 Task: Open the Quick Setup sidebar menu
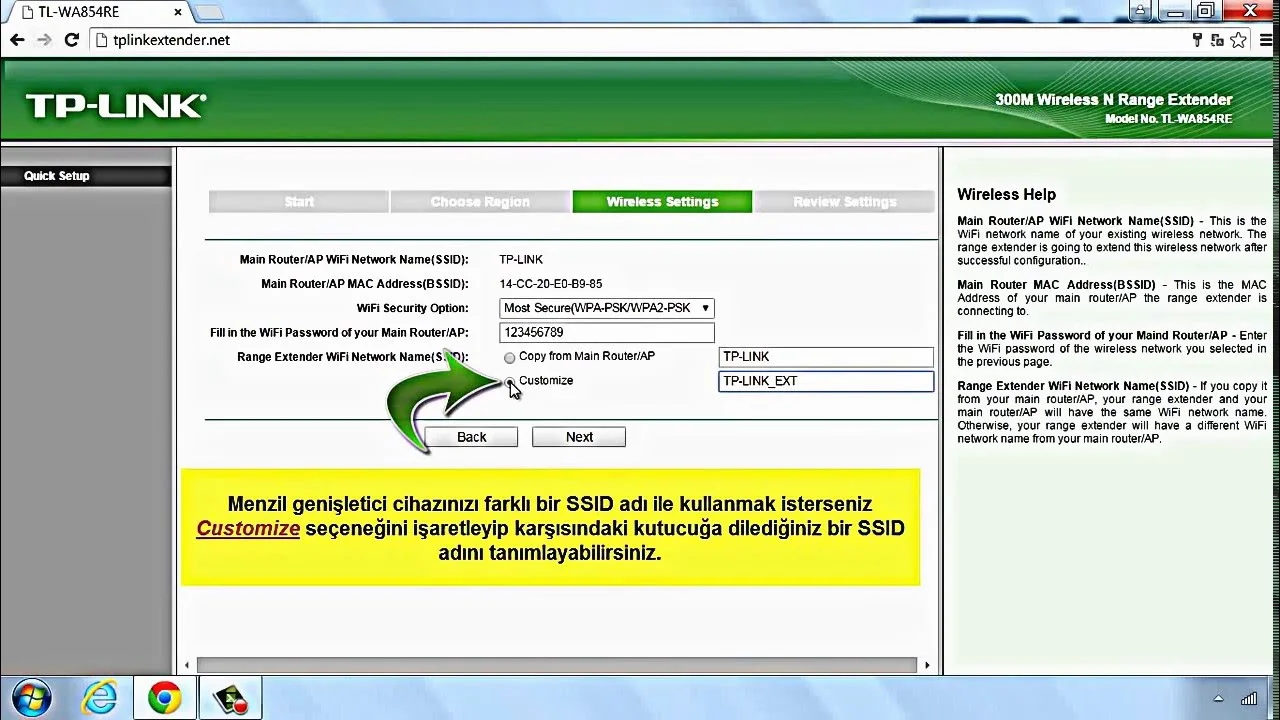(57, 176)
